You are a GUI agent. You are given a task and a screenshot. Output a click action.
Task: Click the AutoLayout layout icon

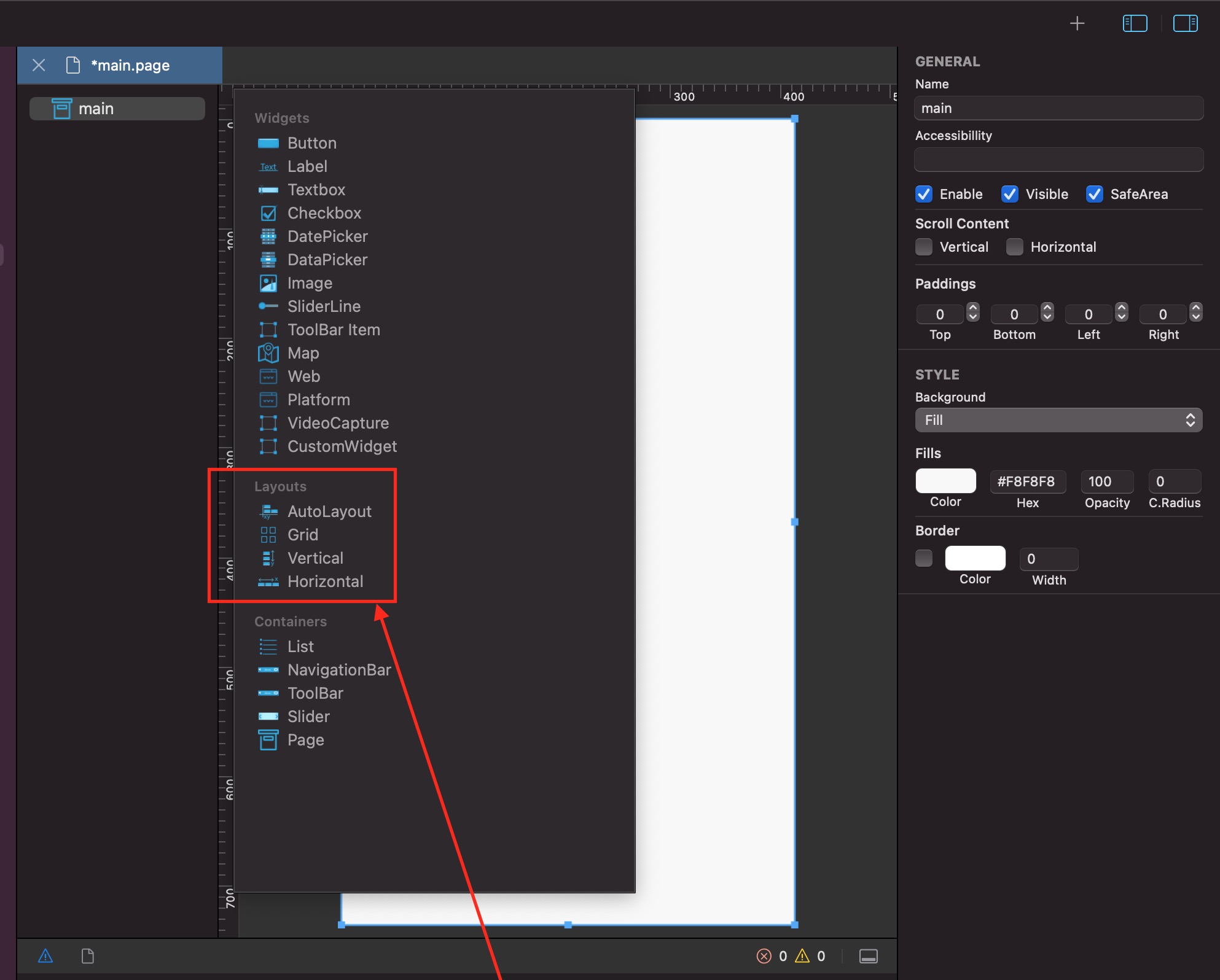point(268,511)
